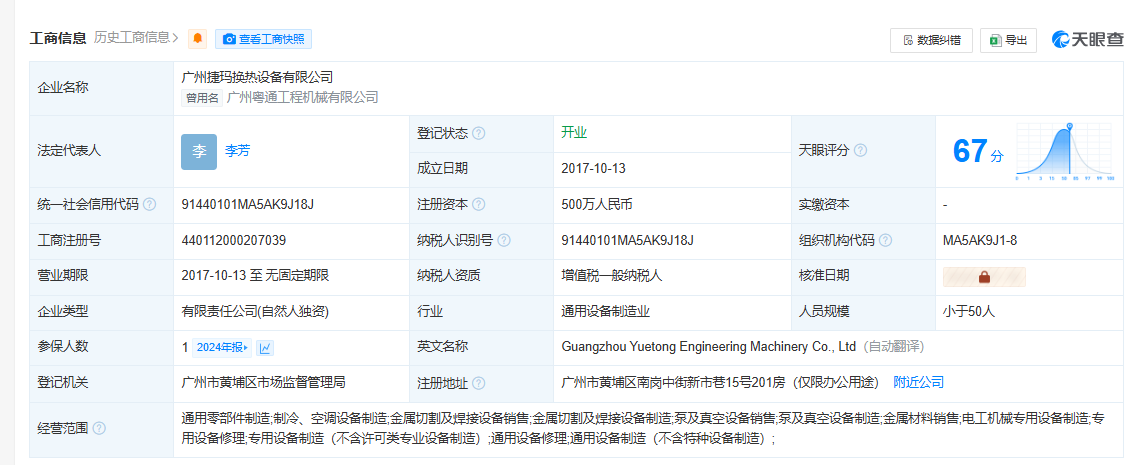This screenshot has width=1135, height=465.
Task: Click 通用设备制造业 industry value
Action: pyautogui.click(x=605, y=311)
